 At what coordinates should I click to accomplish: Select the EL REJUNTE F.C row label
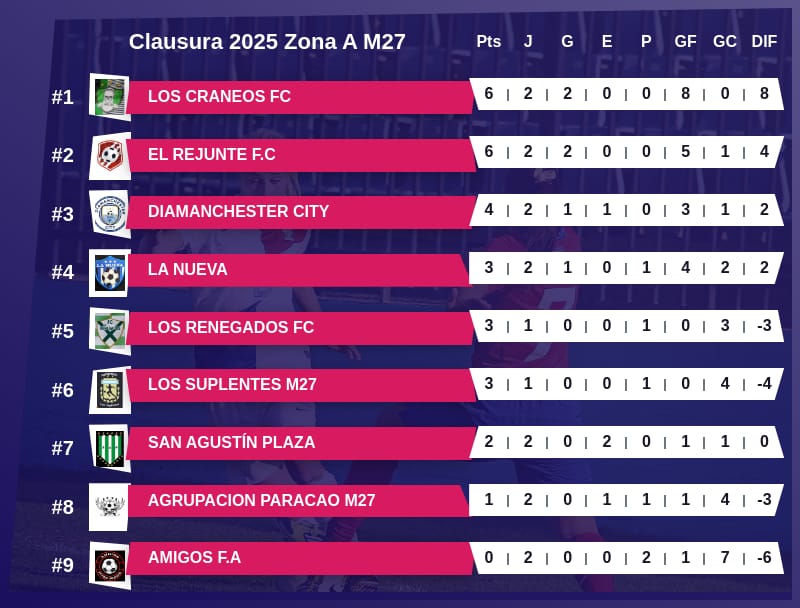(x=211, y=155)
